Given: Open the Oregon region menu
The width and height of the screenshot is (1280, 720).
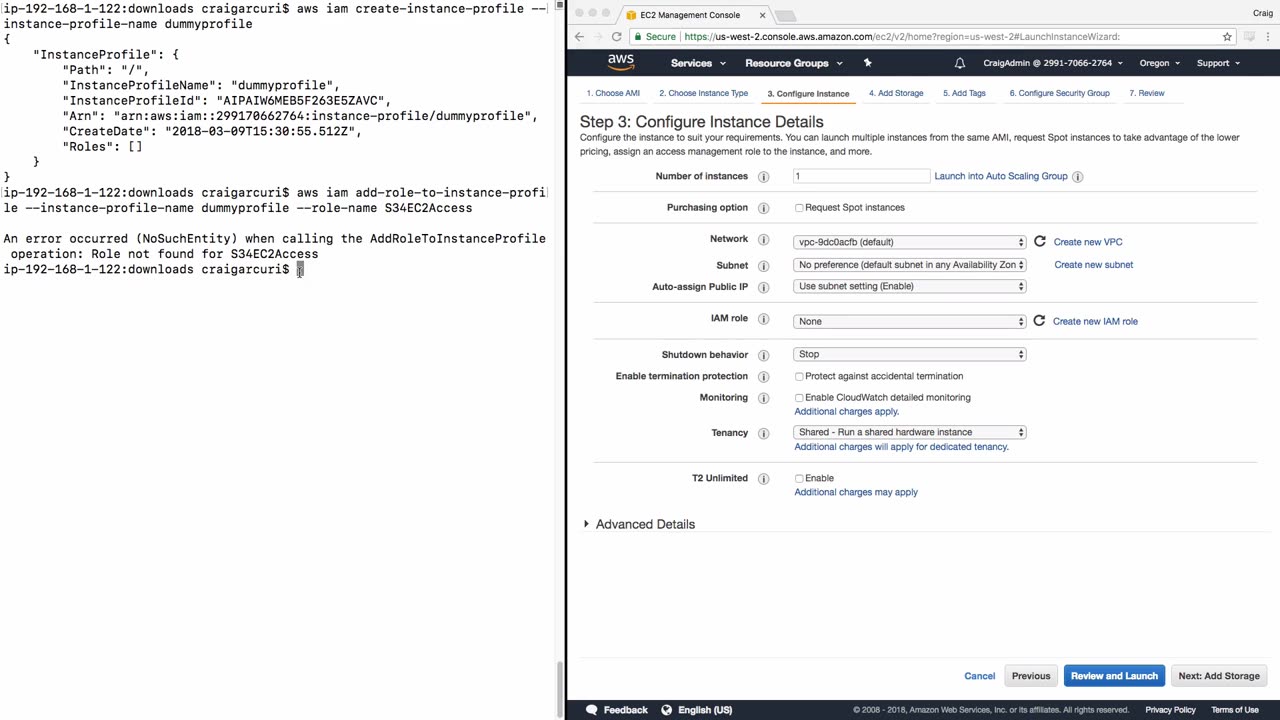Looking at the screenshot, I should click(1160, 63).
